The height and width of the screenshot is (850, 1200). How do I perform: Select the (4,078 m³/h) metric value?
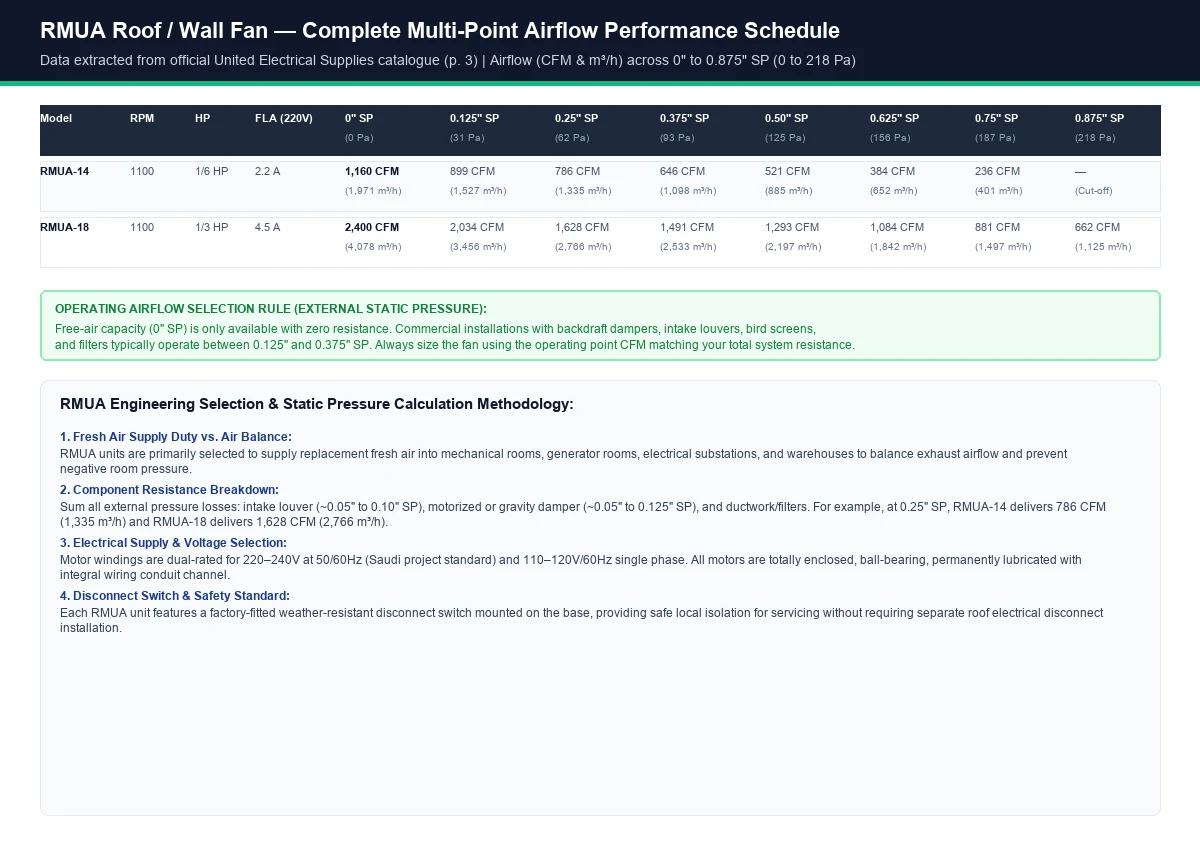[373, 246]
